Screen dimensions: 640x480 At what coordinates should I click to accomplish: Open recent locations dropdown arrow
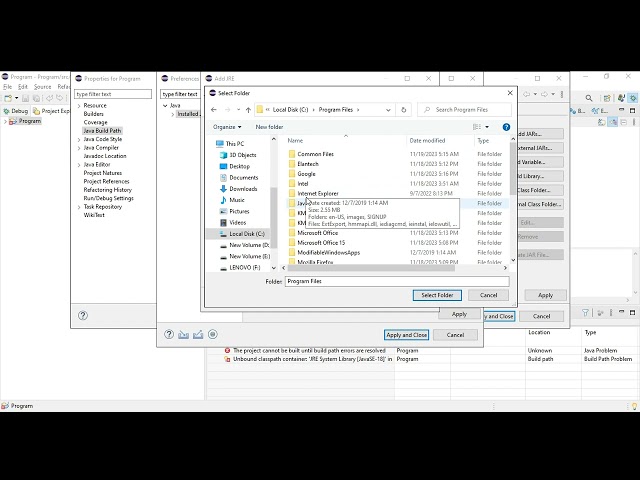click(238, 110)
